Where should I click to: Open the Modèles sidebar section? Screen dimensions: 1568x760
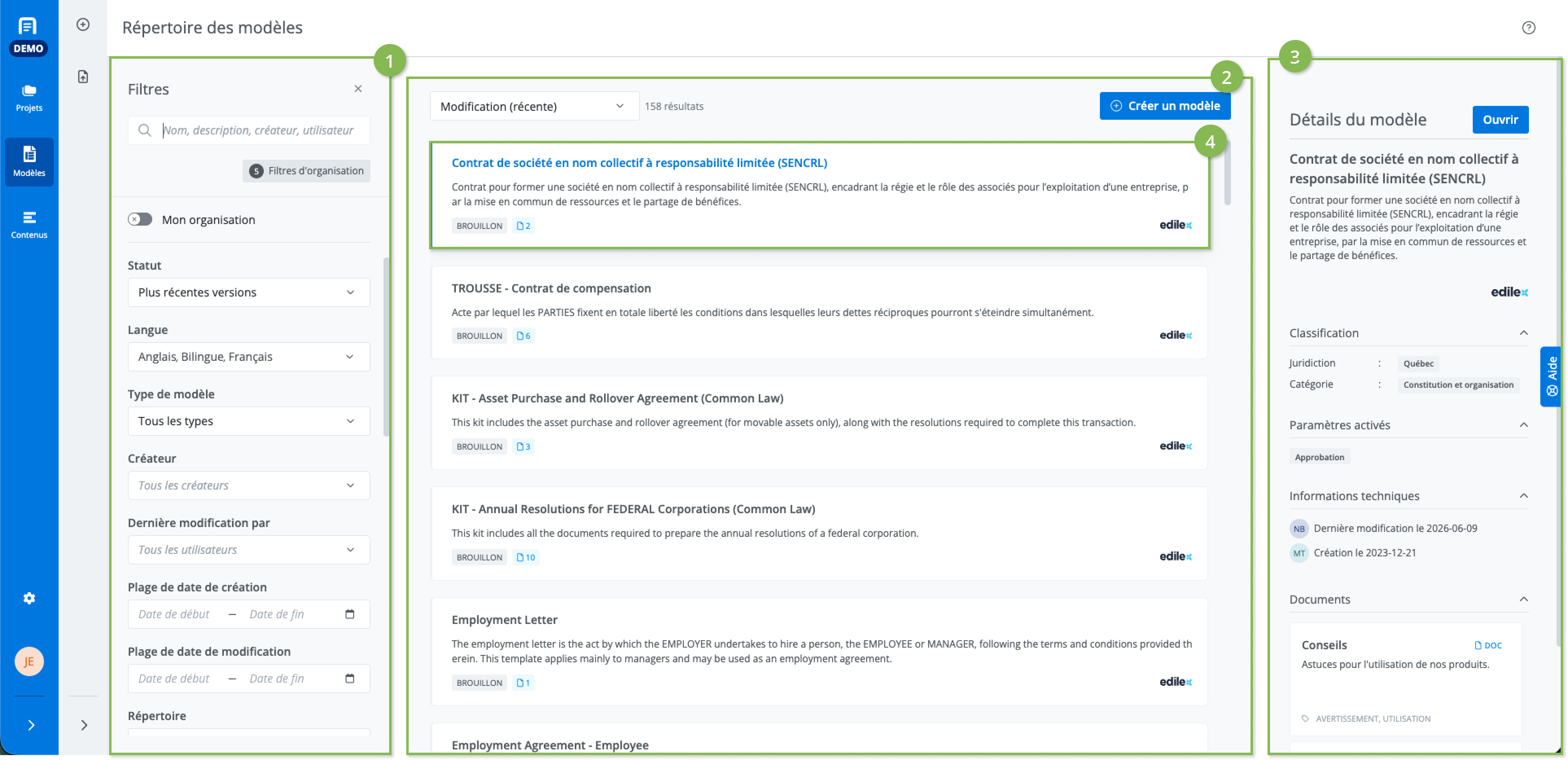(28, 161)
